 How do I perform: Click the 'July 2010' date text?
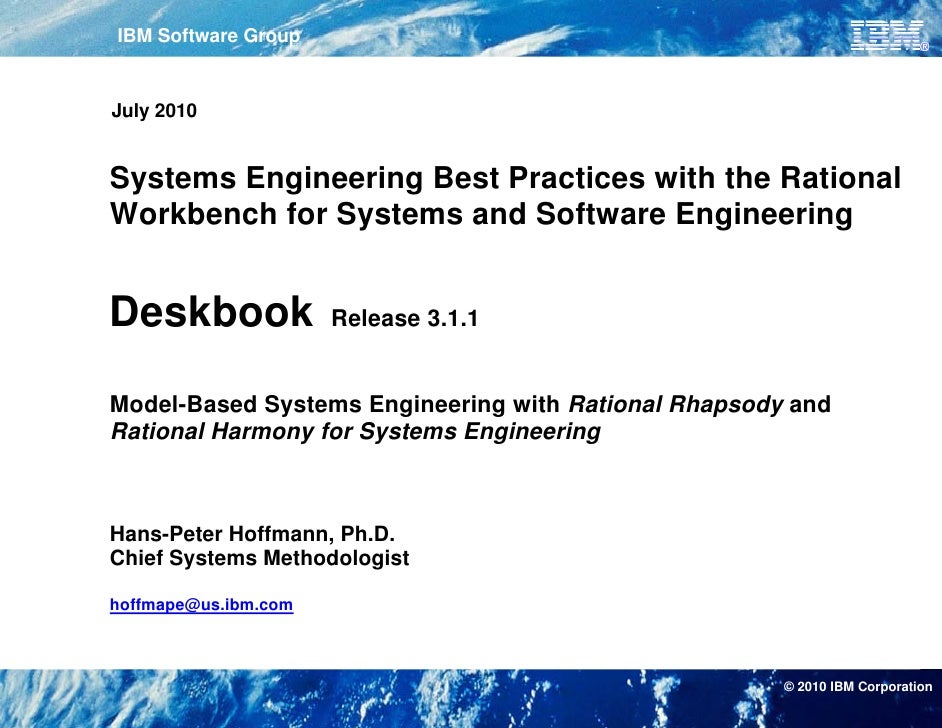[154, 111]
